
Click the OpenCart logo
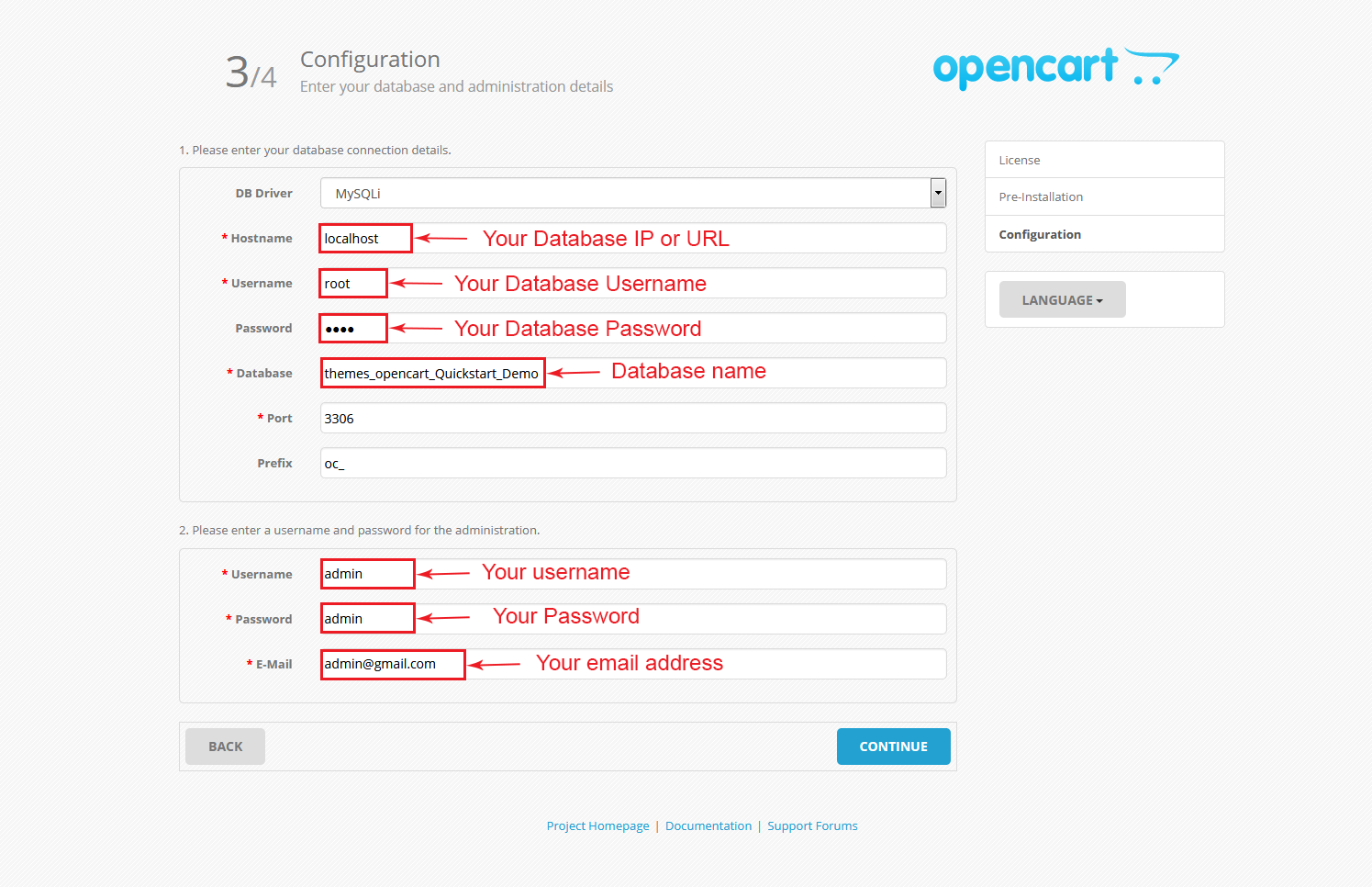[1055, 68]
